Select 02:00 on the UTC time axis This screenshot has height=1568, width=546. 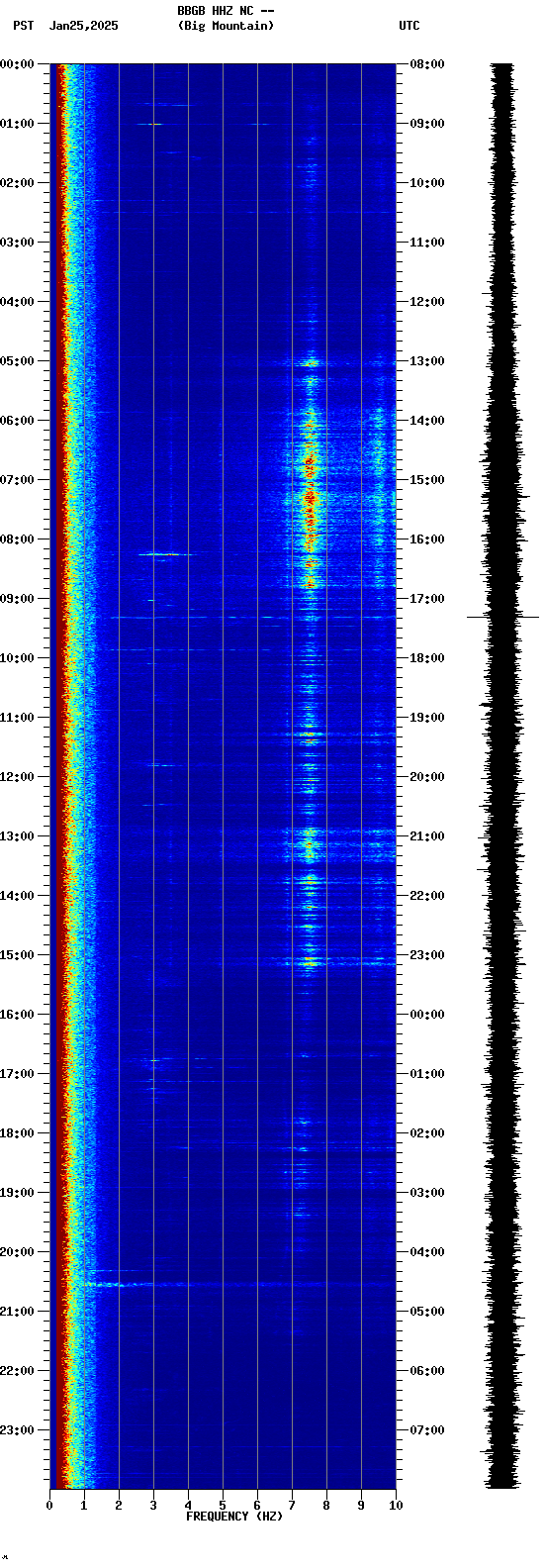click(427, 1133)
